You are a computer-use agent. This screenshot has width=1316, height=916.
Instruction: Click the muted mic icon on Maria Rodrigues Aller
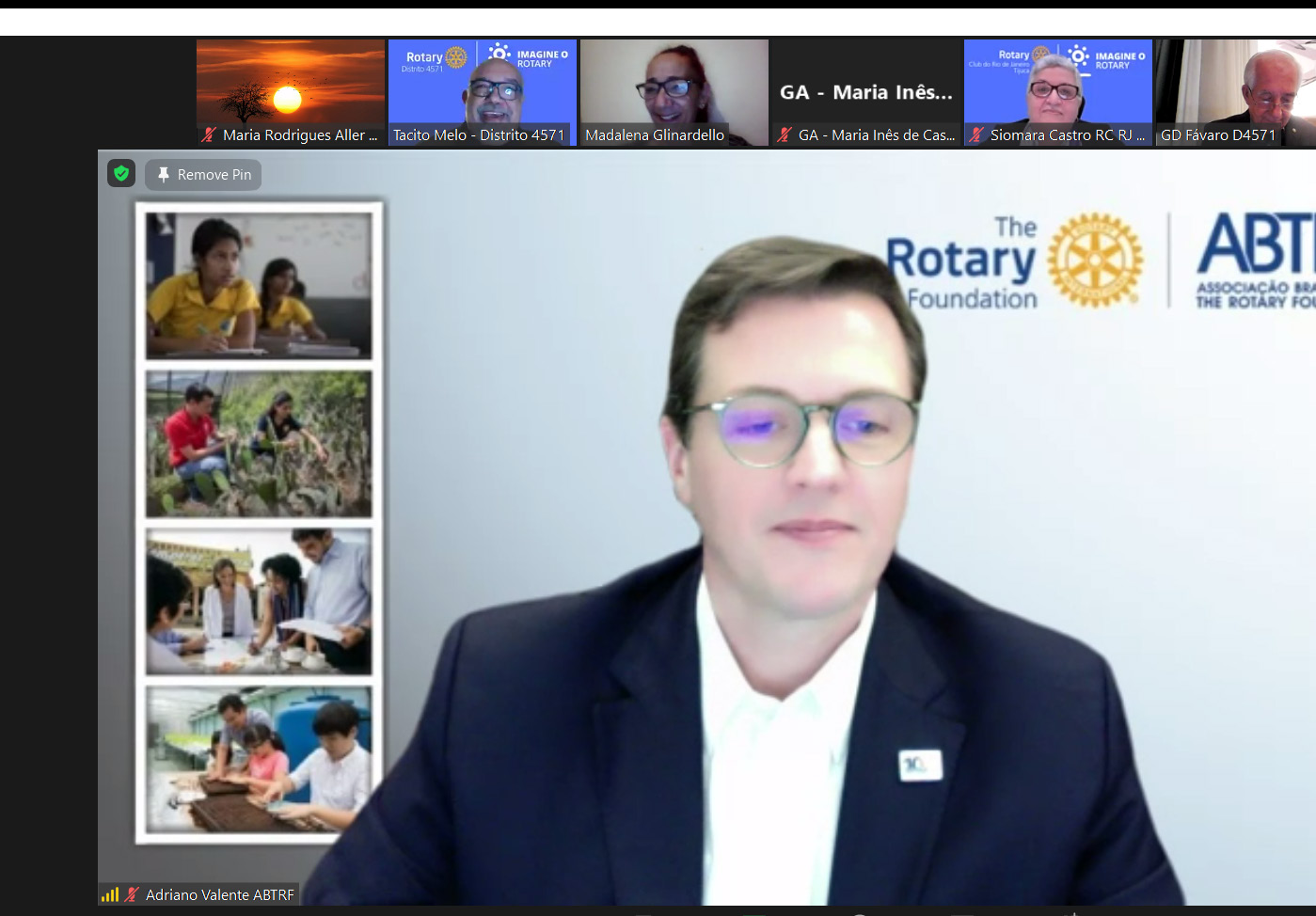[x=209, y=135]
